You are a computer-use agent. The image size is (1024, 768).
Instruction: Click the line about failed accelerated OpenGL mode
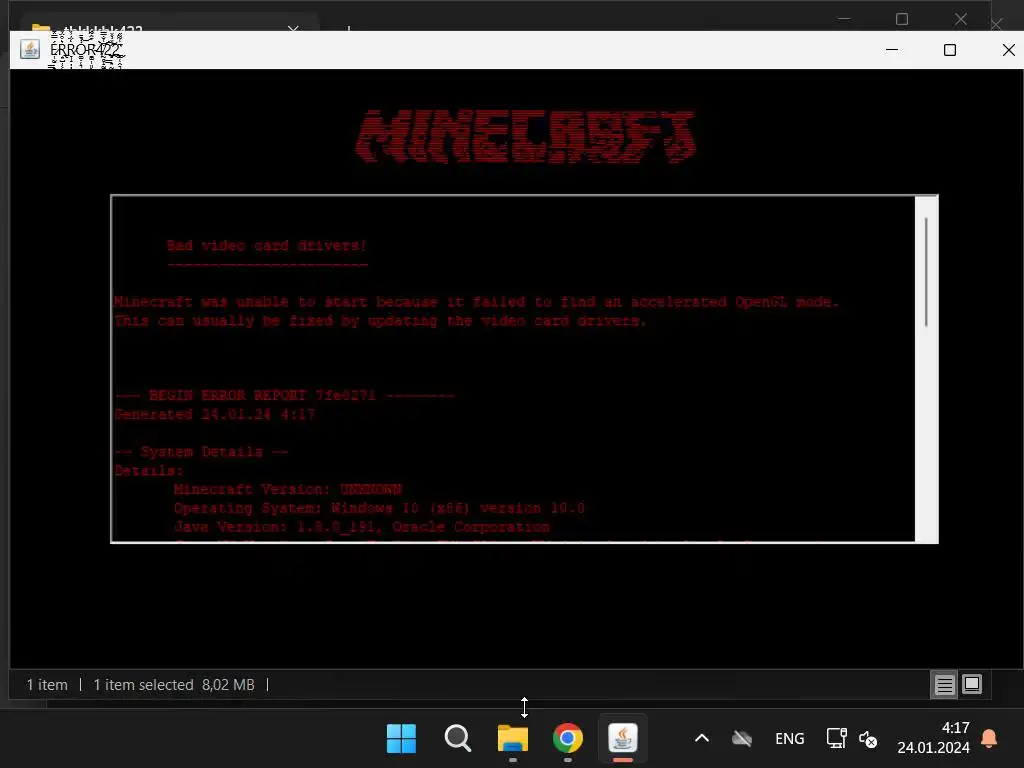[475, 302]
